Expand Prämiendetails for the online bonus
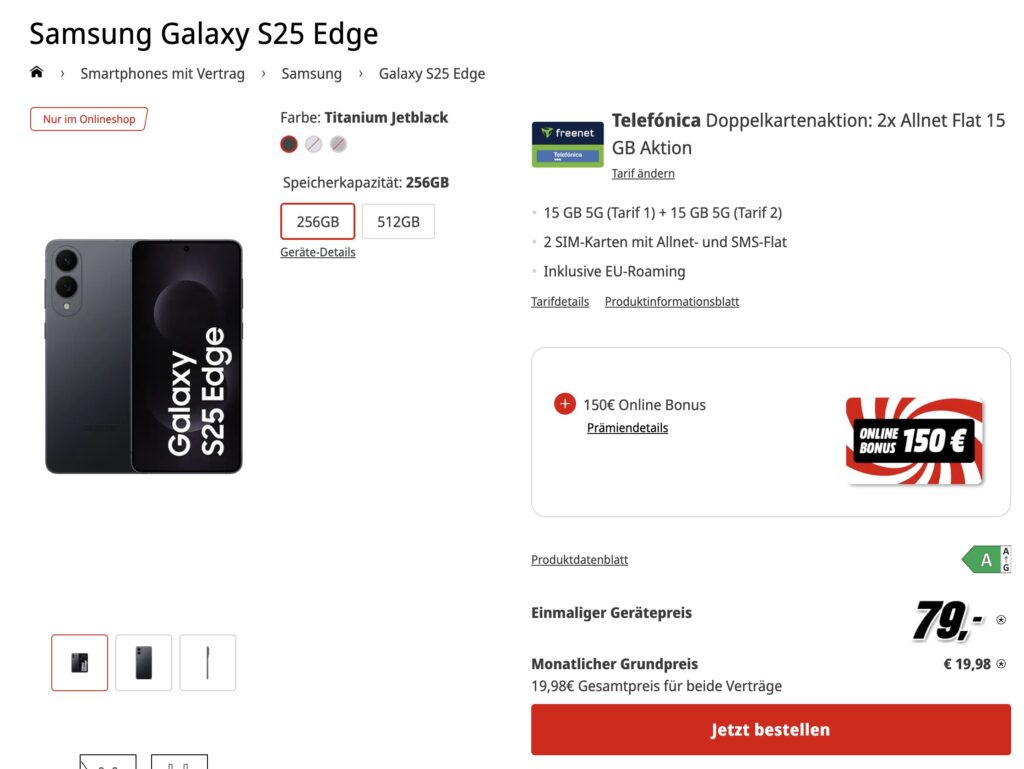Screen dimensions: 1024x769 pos(627,428)
